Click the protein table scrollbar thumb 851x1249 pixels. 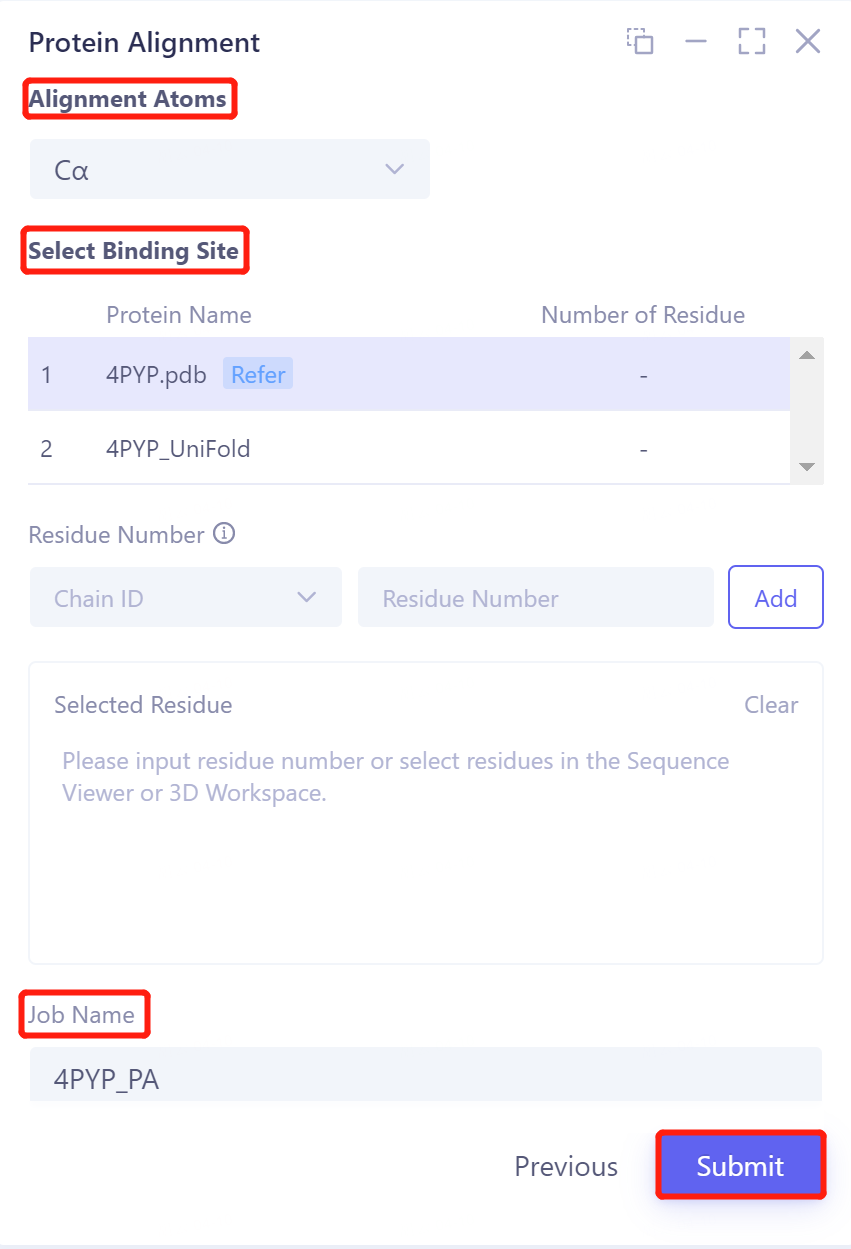click(806, 410)
